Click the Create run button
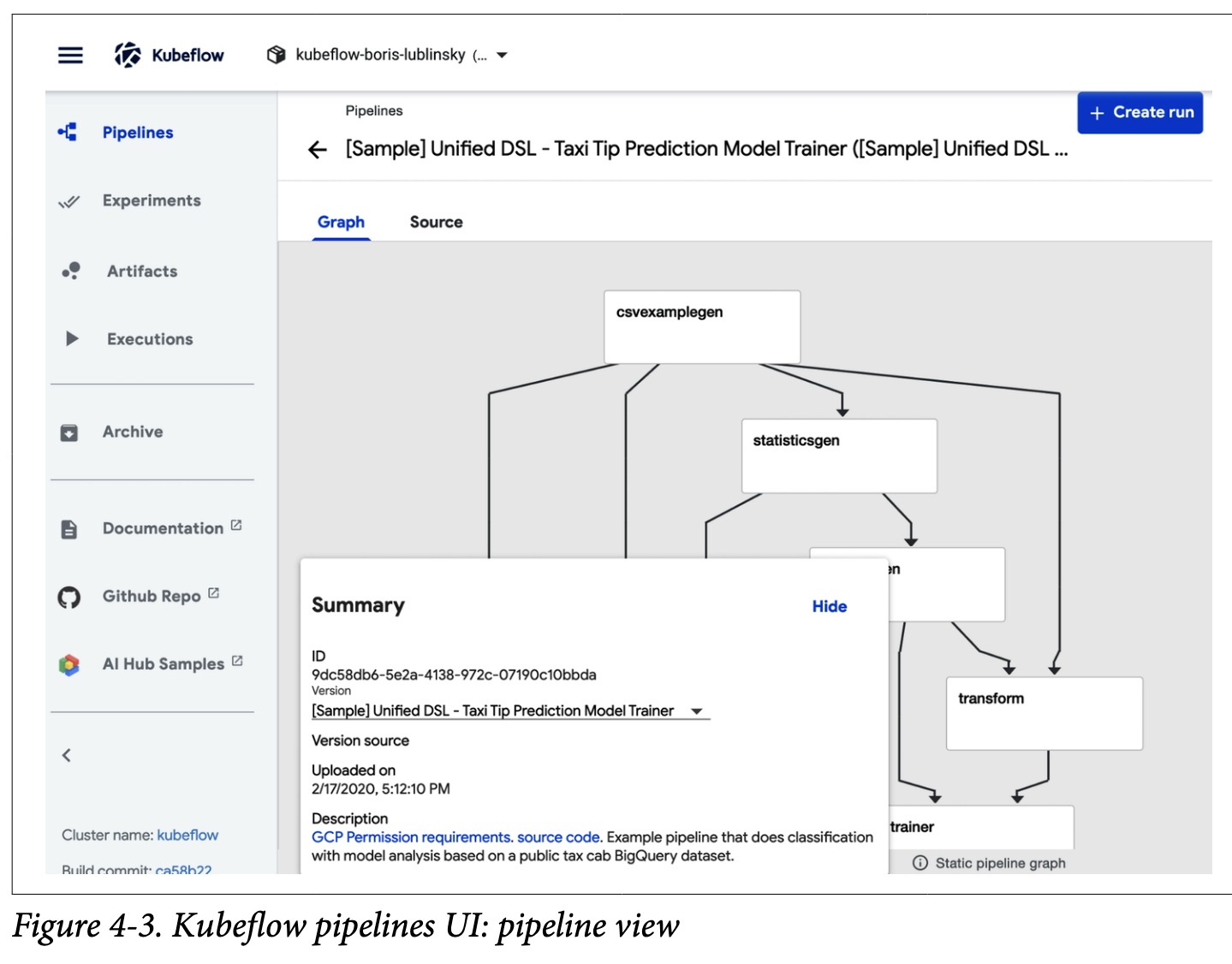The height and width of the screenshot is (964, 1232). (x=1140, y=113)
